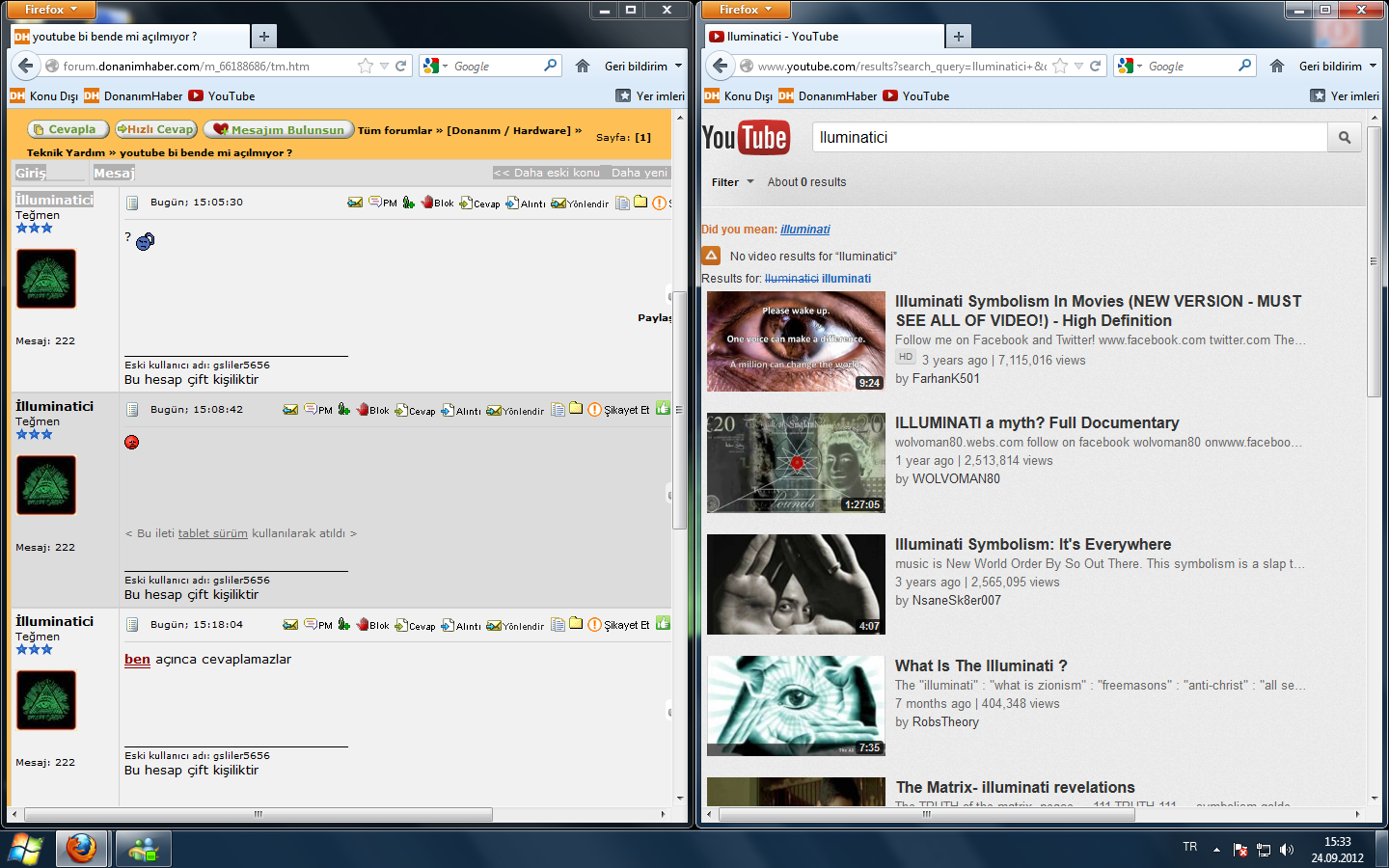Click the 'illuminati' did-you-mean link
Screen dimensions: 1389x868
(x=804, y=230)
